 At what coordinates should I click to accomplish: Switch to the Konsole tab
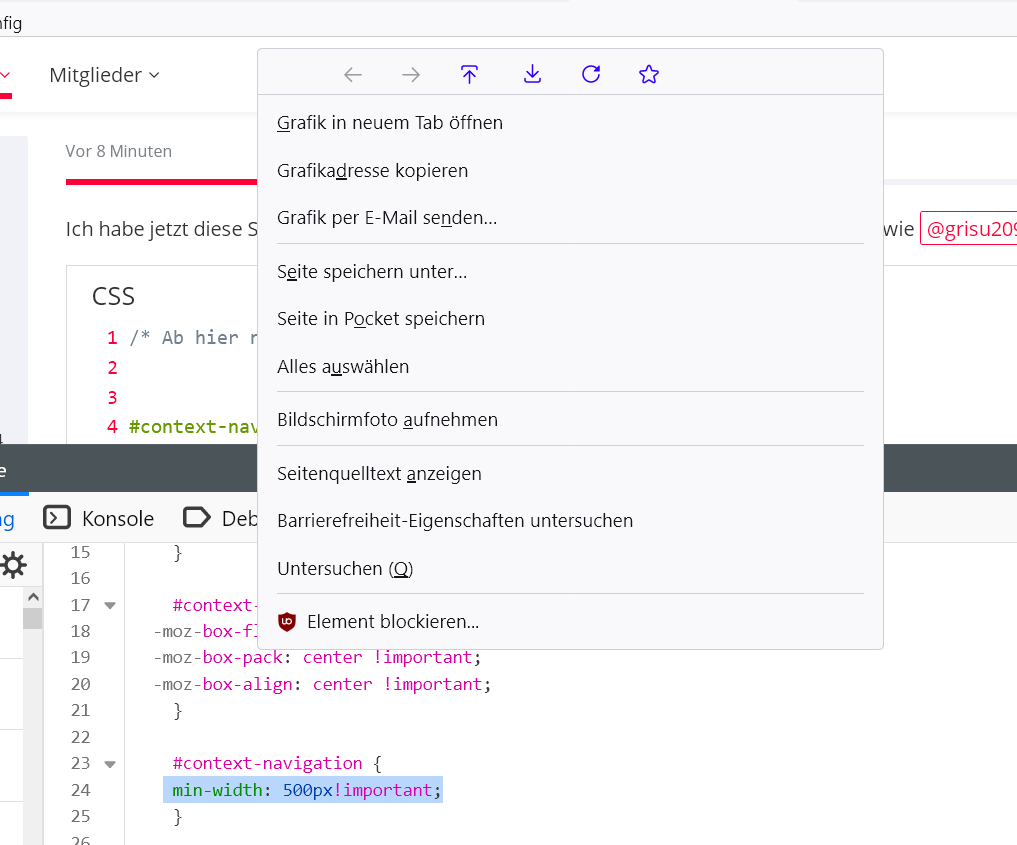tap(100, 518)
